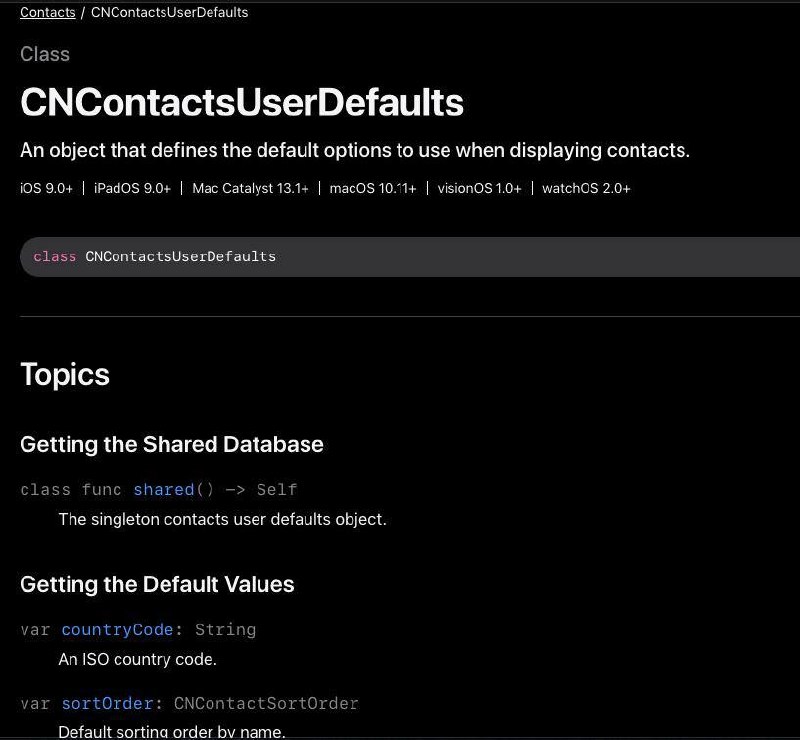Click the visionOS 1.0+ availability label
Image resolution: width=800 pixels, height=740 pixels.
[x=480, y=188]
